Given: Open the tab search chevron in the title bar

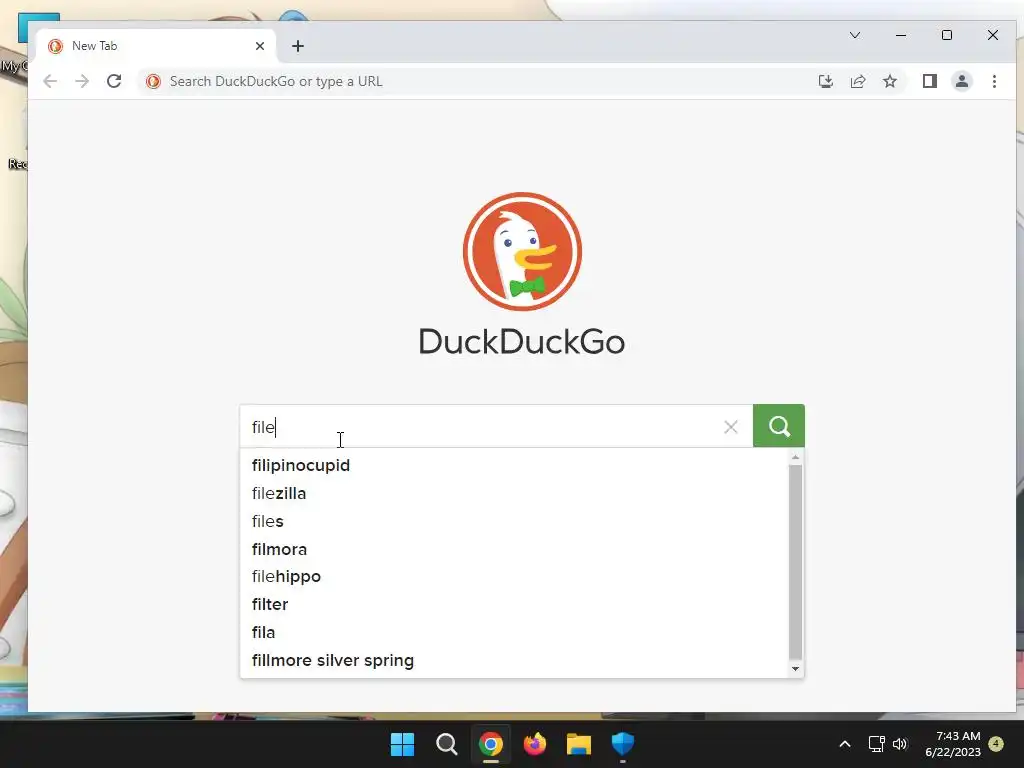Looking at the screenshot, I should click(x=855, y=35).
